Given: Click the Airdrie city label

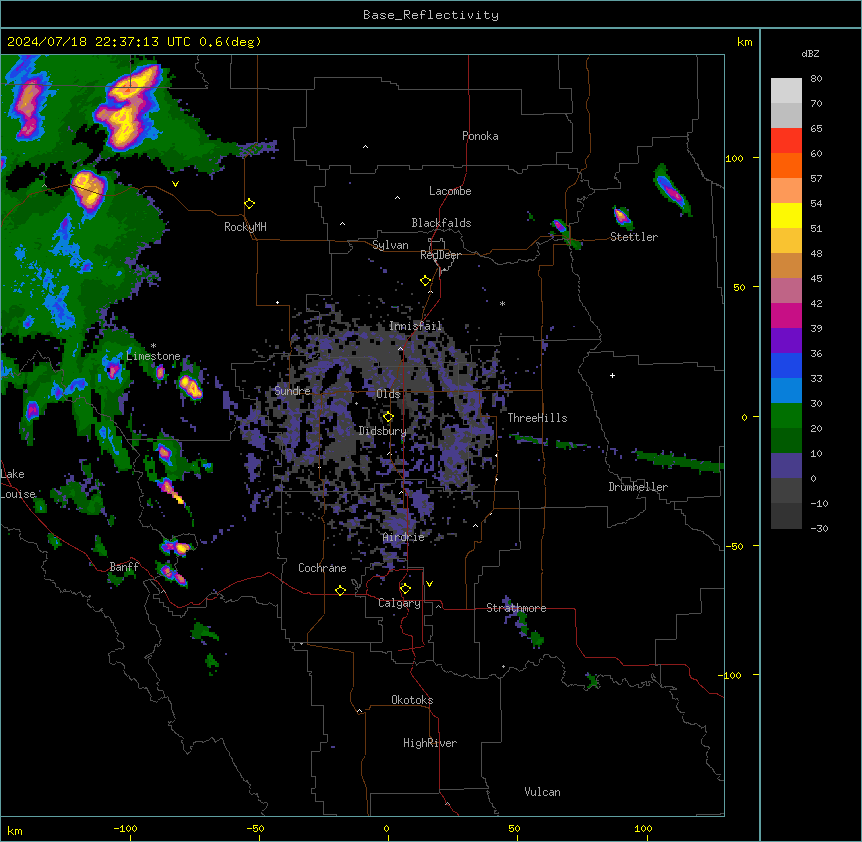Looking at the screenshot, I should click(x=404, y=537).
